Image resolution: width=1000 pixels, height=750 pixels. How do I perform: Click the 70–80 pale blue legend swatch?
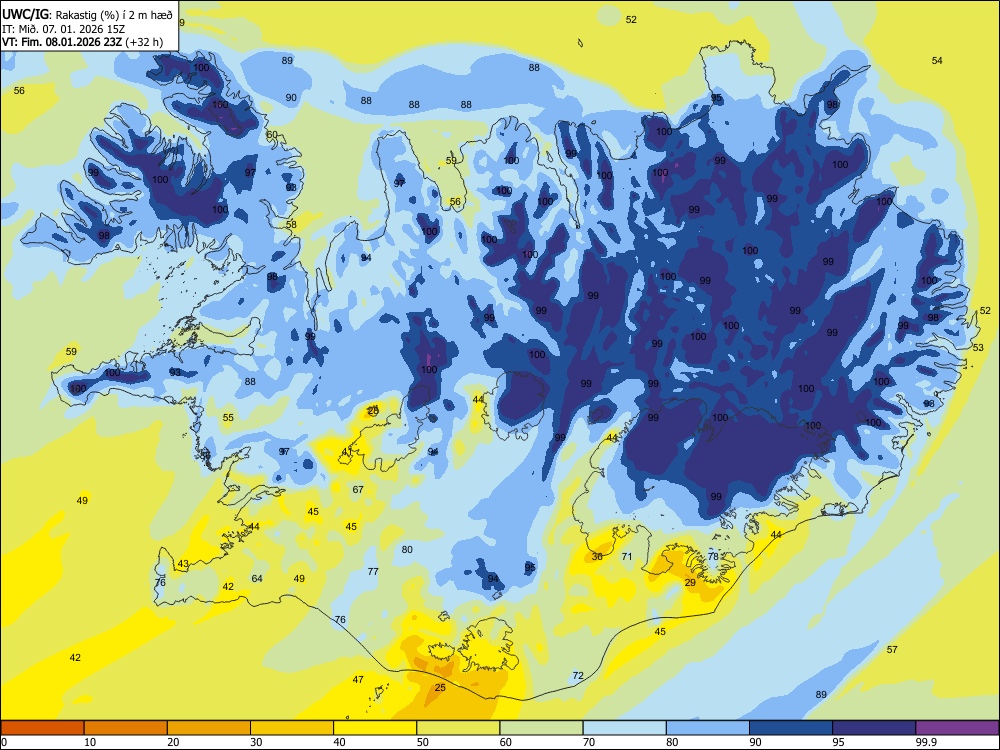click(x=624, y=728)
